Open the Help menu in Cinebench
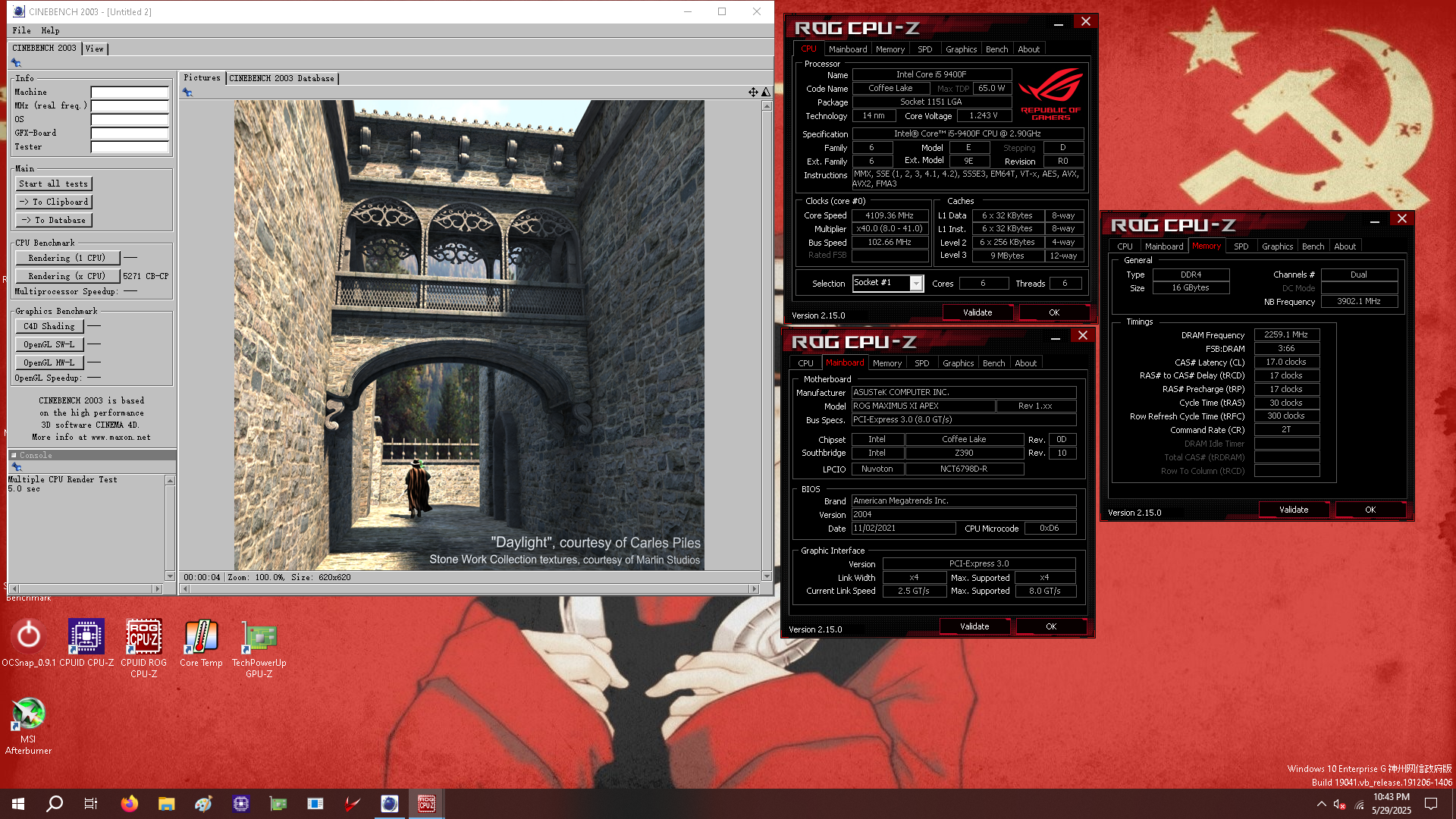Screen dimensions: 1456x819 pos(50,30)
